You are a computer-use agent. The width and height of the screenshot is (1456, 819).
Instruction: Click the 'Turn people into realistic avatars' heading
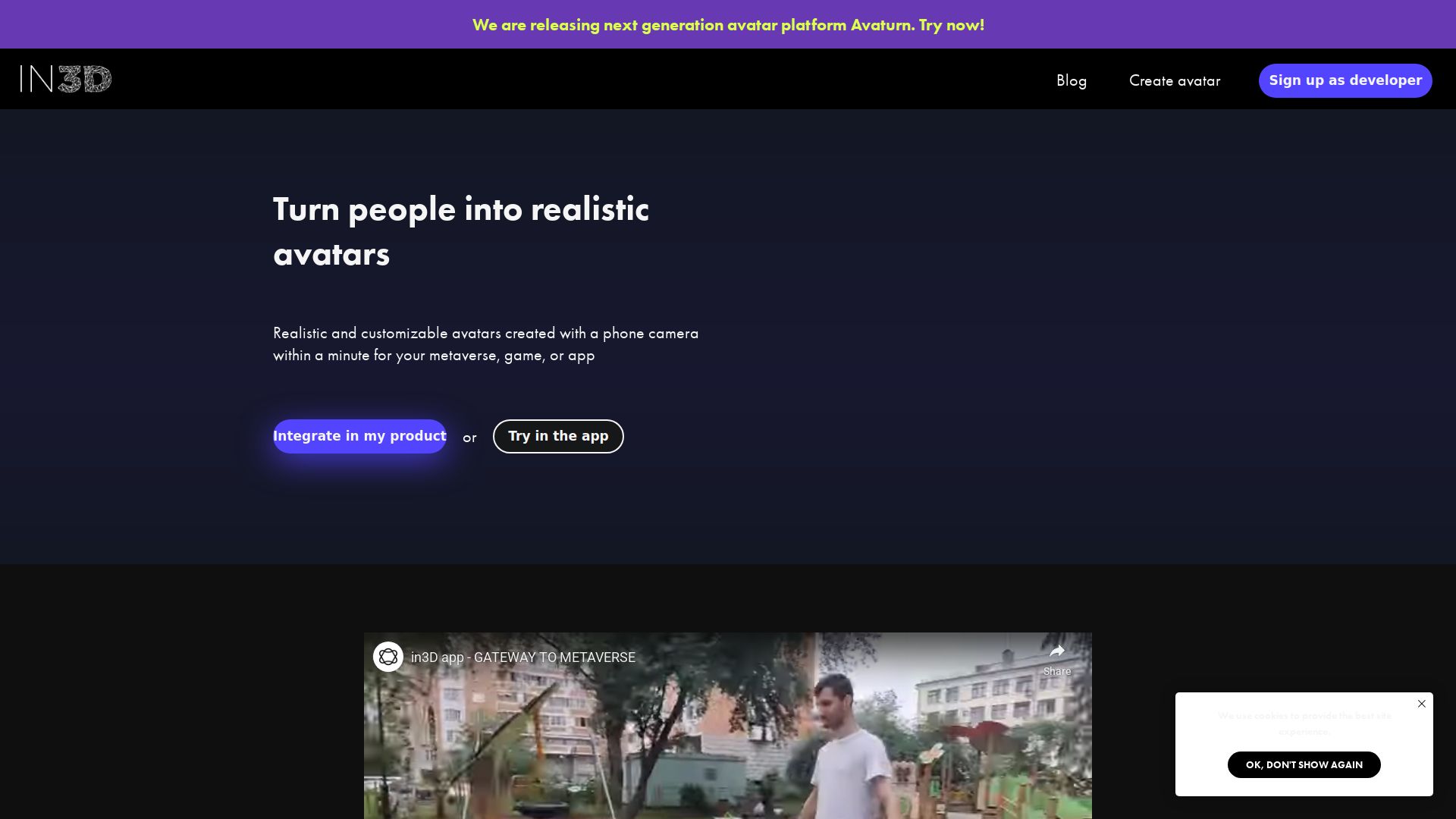[461, 231]
